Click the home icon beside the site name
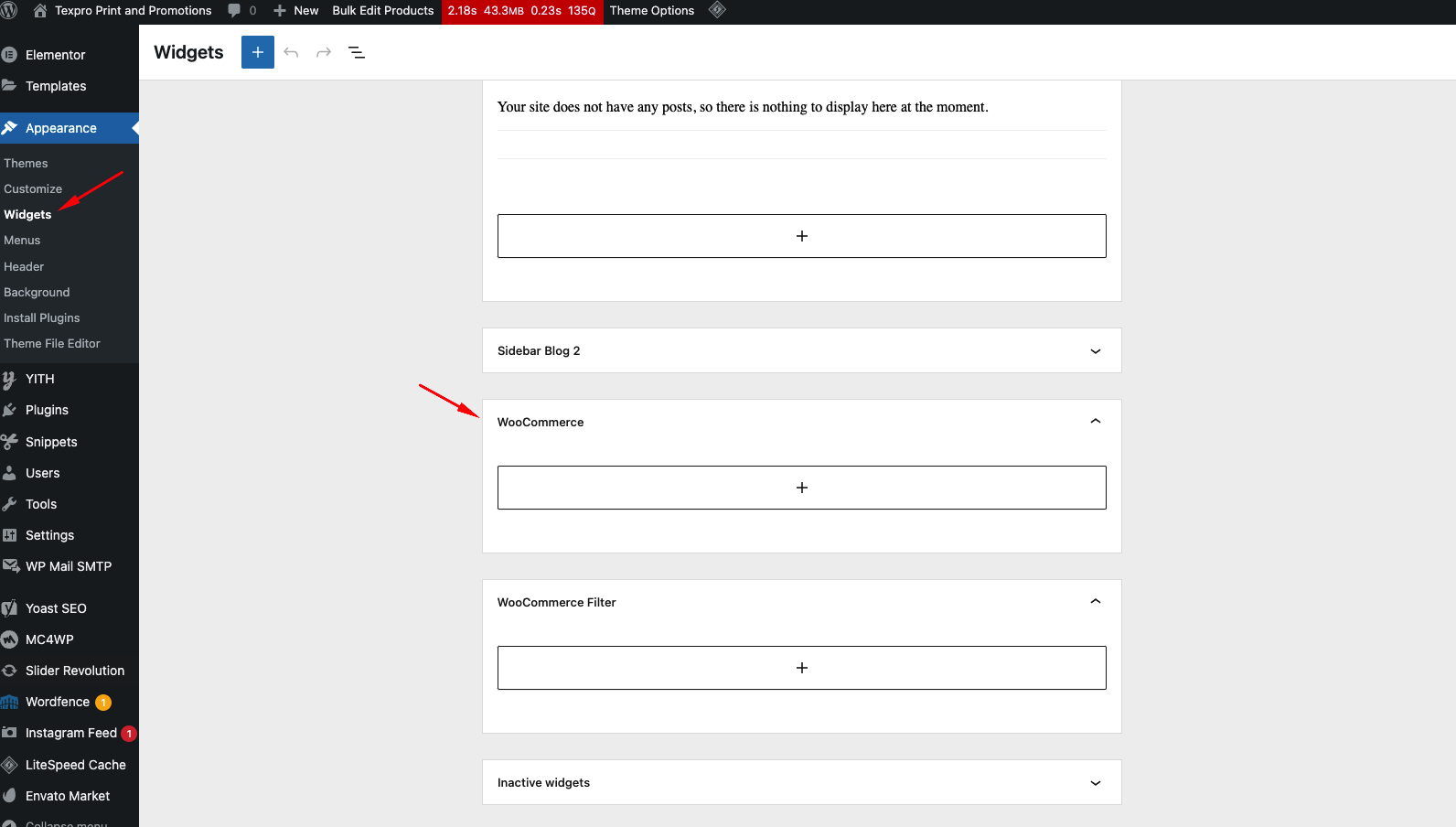The height and width of the screenshot is (827, 1456). click(40, 11)
